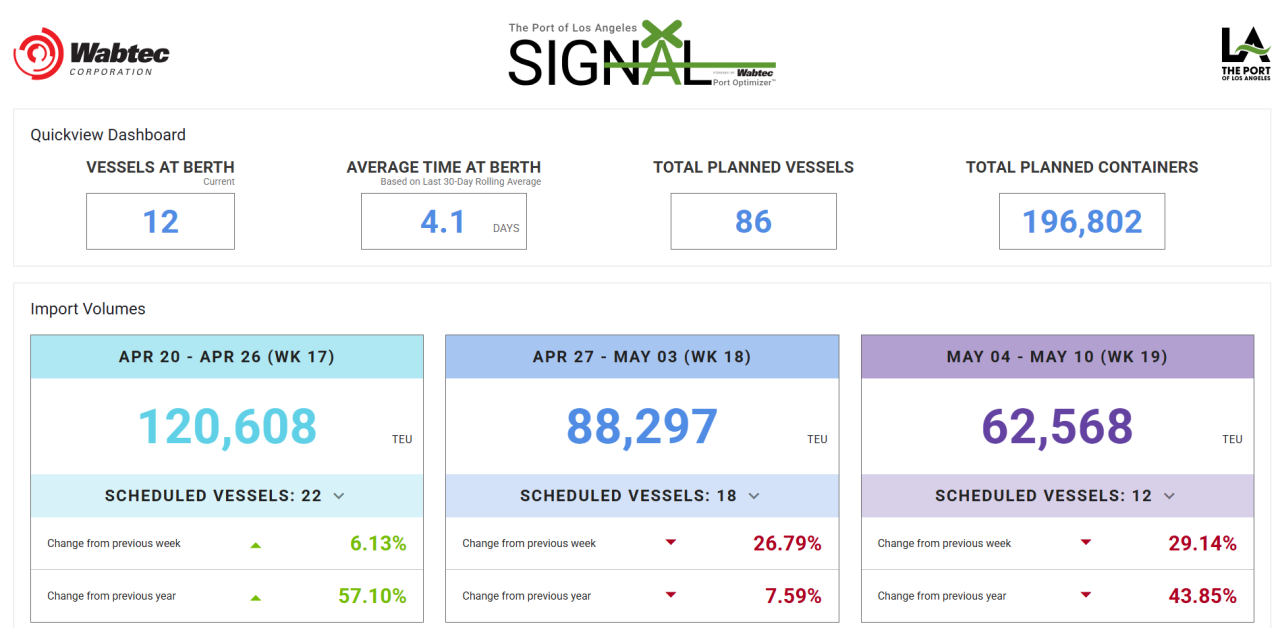Select the May 04 - May 10 week header
The width and height of the screenshot is (1280, 628).
[x=1057, y=357]
